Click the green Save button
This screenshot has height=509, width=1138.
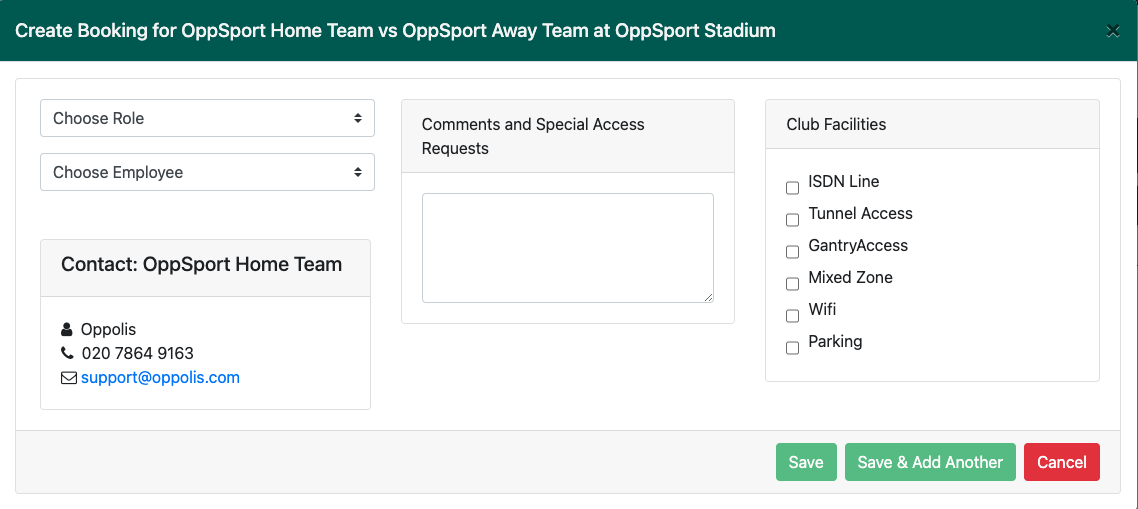click(806, 463)
